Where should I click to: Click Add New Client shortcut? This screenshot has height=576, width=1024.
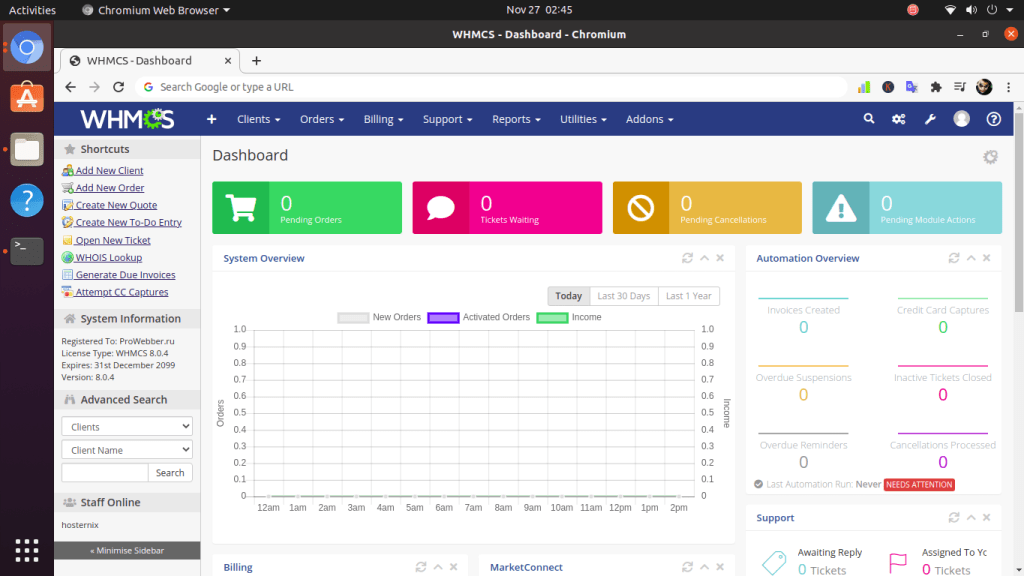103,170
